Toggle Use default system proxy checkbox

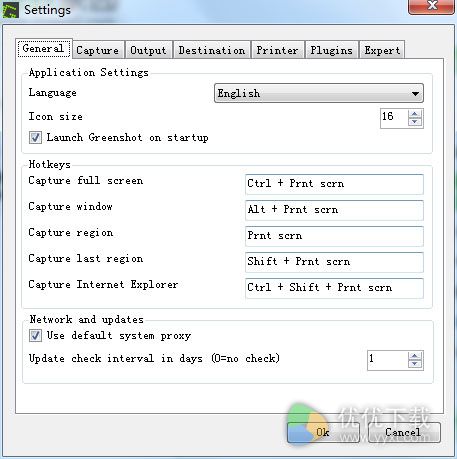pos(35,335)
